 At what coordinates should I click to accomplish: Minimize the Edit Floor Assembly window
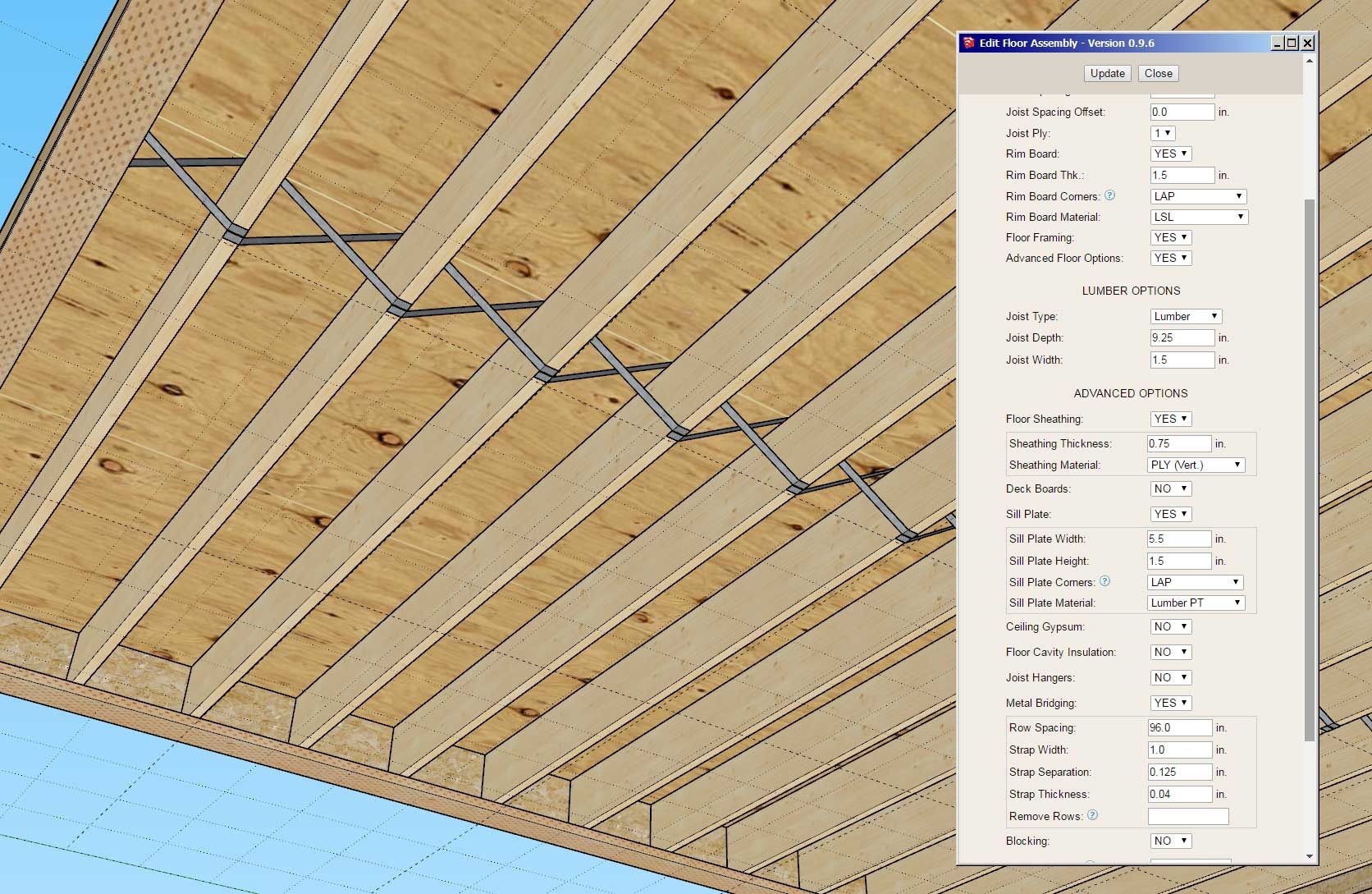pyautogui.click(x=1277, y=43)
